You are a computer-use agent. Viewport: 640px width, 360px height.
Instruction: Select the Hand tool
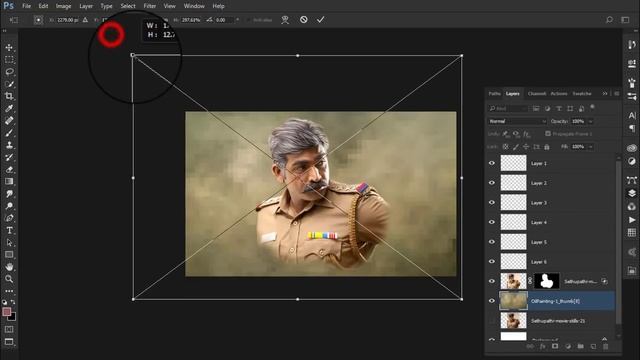[x=9, y=267]
